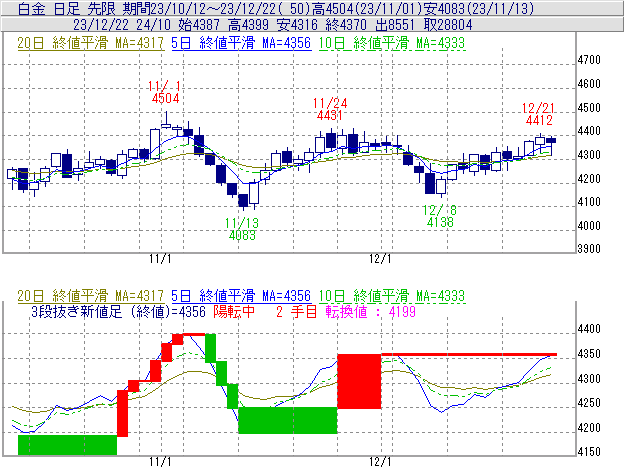Click the 11/1 date label under the candlestick chart
Viewport: 624px width, 475px height.
coord(160,259)
